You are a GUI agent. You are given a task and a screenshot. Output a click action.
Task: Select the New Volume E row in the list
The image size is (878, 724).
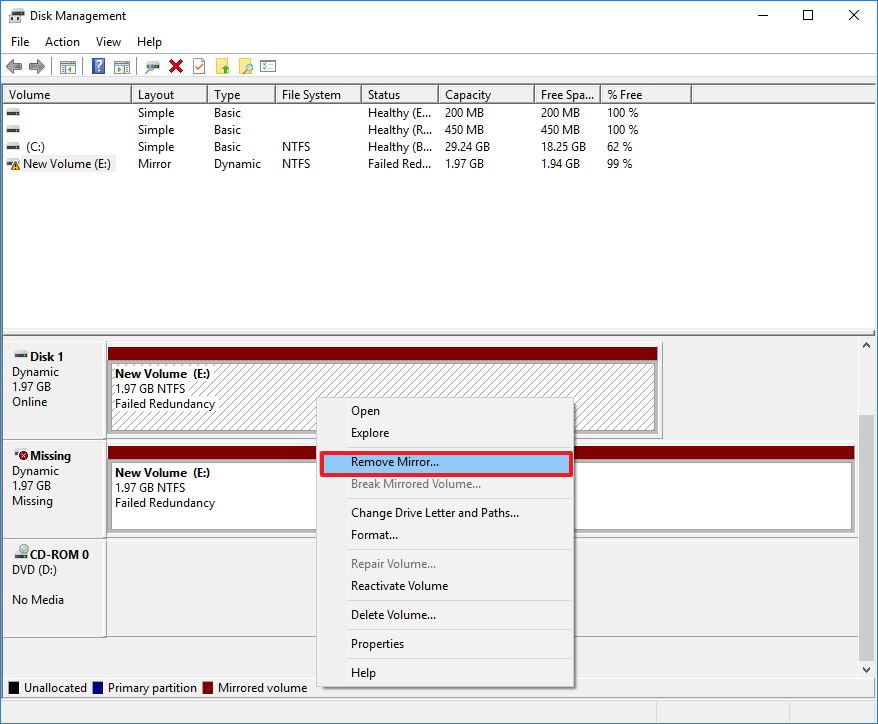pos(65,163)
